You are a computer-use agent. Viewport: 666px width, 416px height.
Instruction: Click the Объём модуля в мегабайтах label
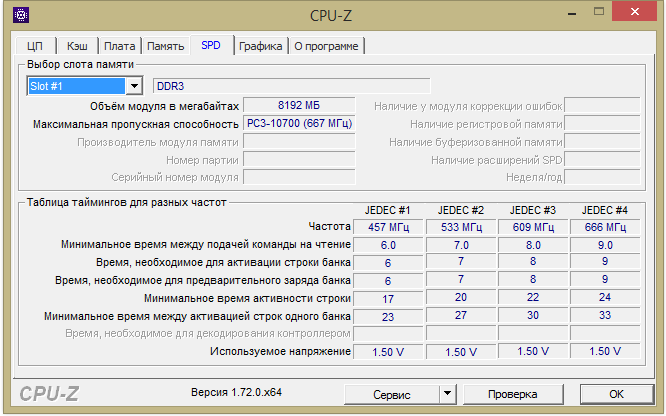[x=164, y=106]
